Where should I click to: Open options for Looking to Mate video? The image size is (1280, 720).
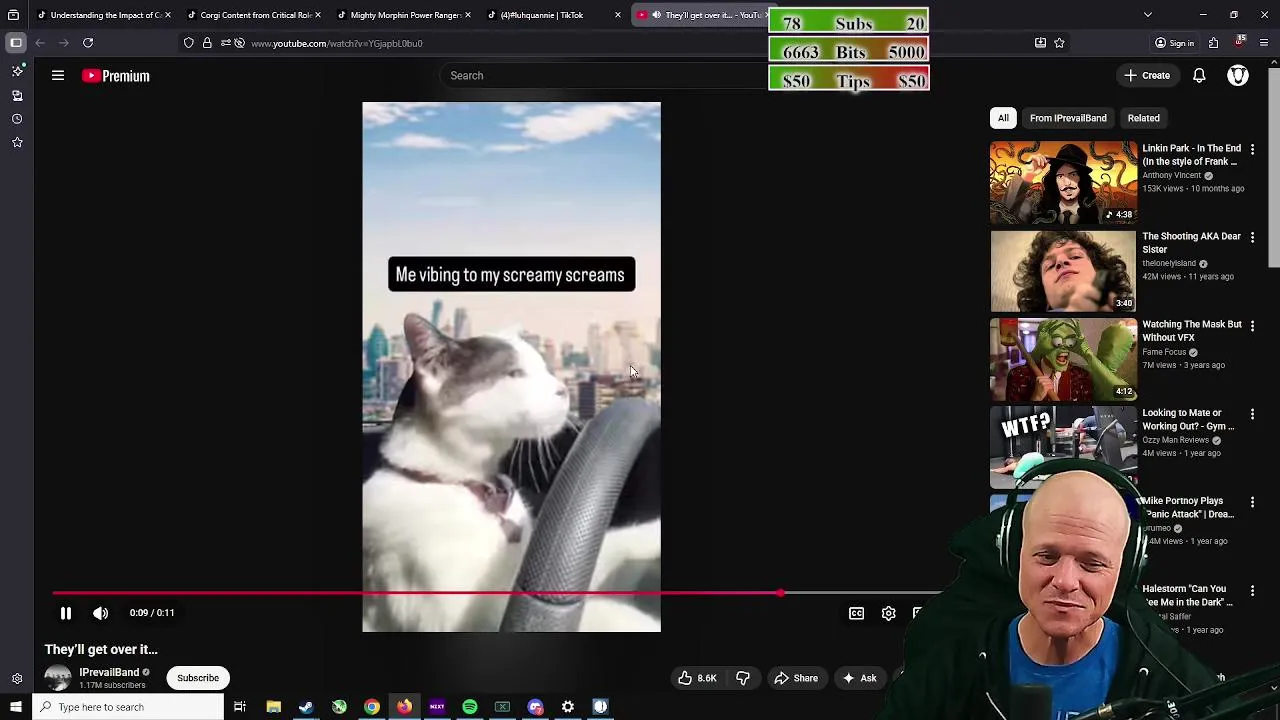coord(1252,414)
